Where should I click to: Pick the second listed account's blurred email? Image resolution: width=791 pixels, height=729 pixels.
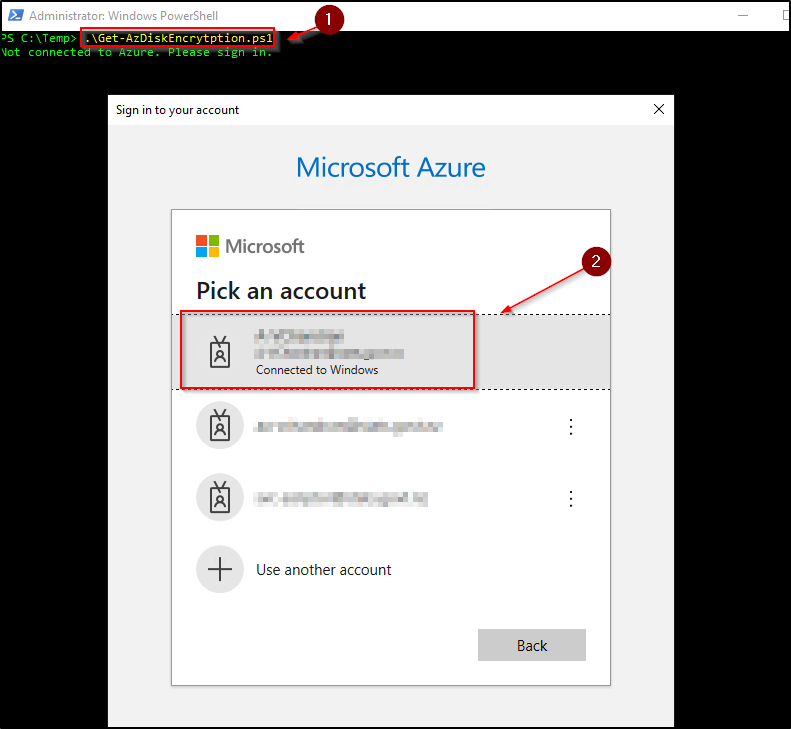point(348,427)
